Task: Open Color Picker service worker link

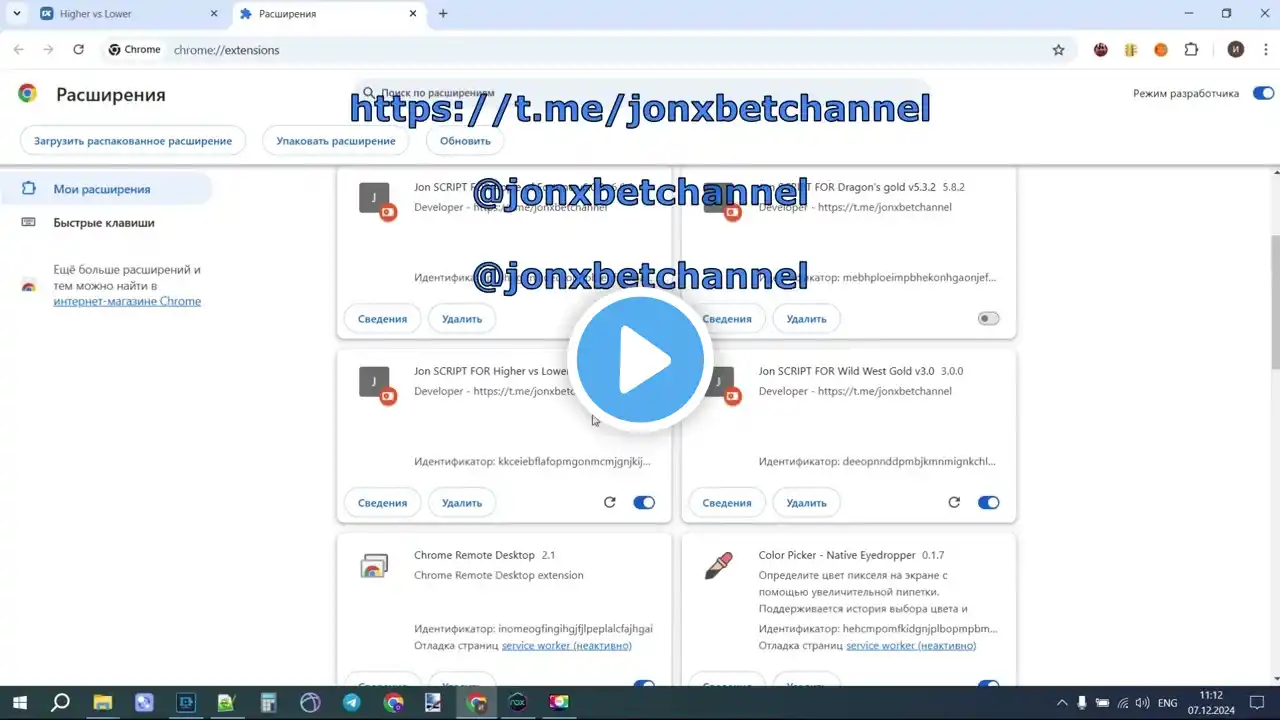Action: click(911, 645)
